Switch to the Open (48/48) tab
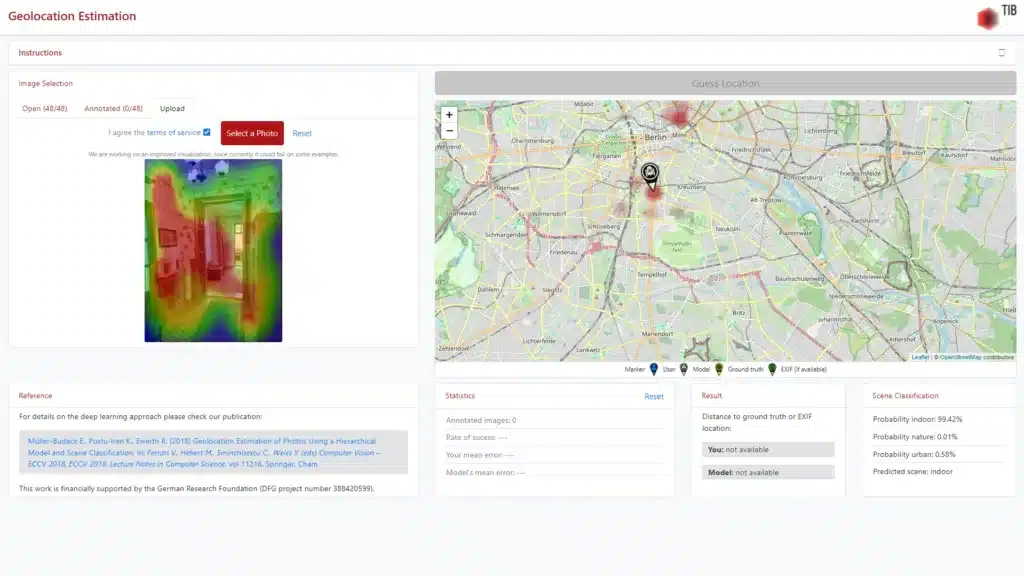Screen dimensions: 1024x576 click(44, 108)
